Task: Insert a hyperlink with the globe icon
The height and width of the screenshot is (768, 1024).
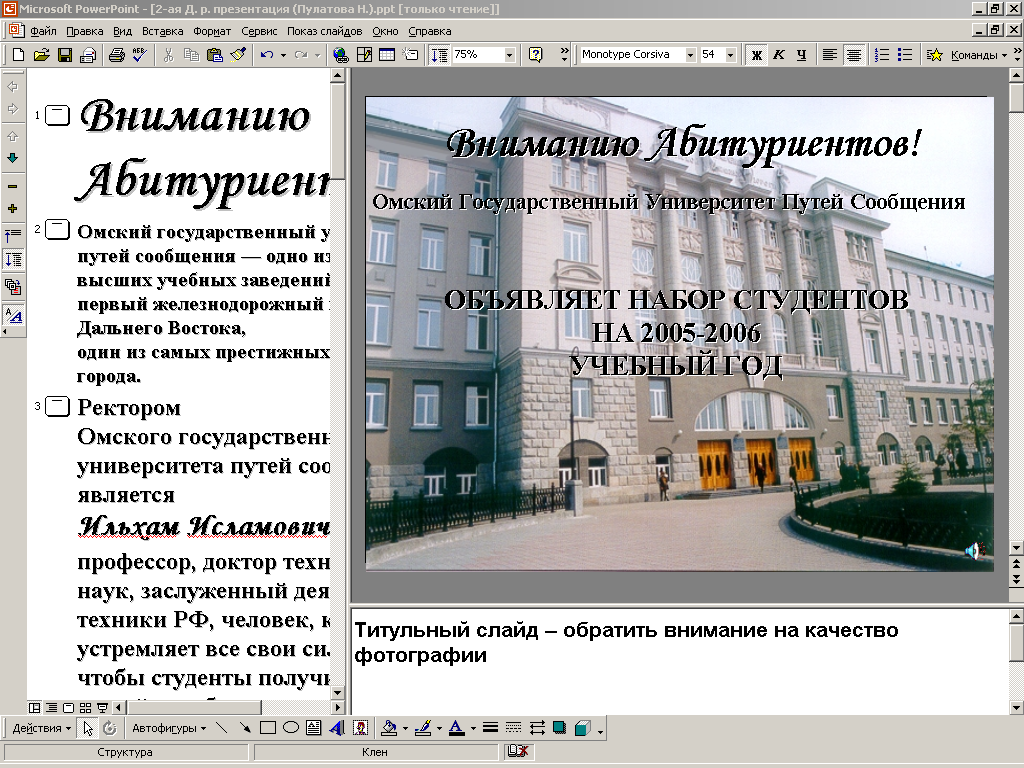Action: [x=340, y=55]
